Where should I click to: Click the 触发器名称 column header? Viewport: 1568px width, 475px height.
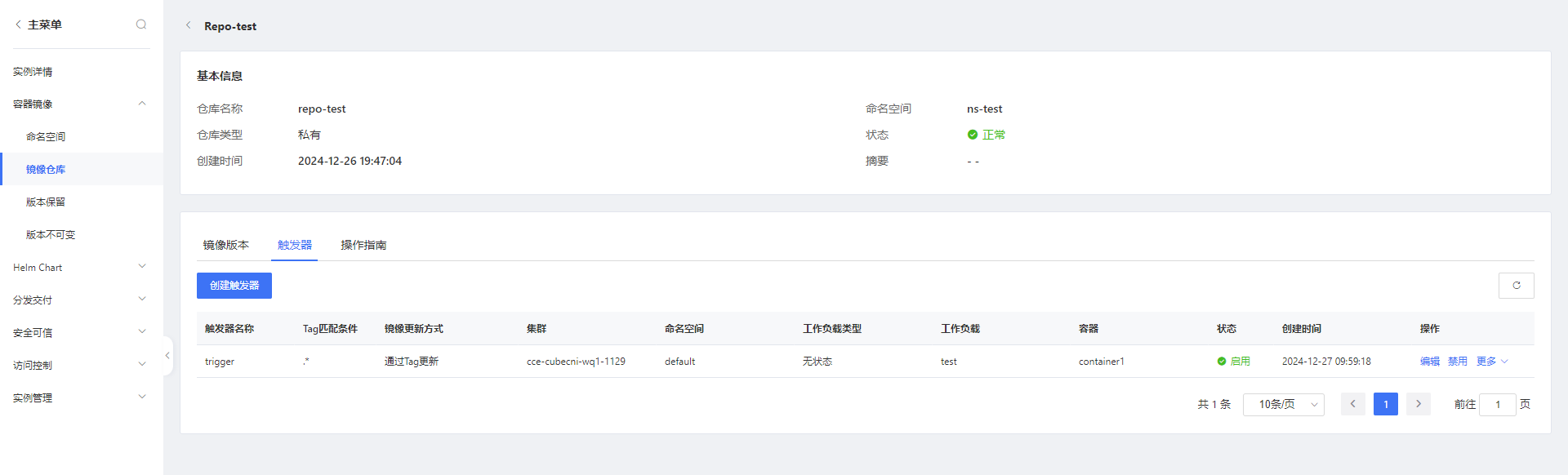click(x=229, y=329)
